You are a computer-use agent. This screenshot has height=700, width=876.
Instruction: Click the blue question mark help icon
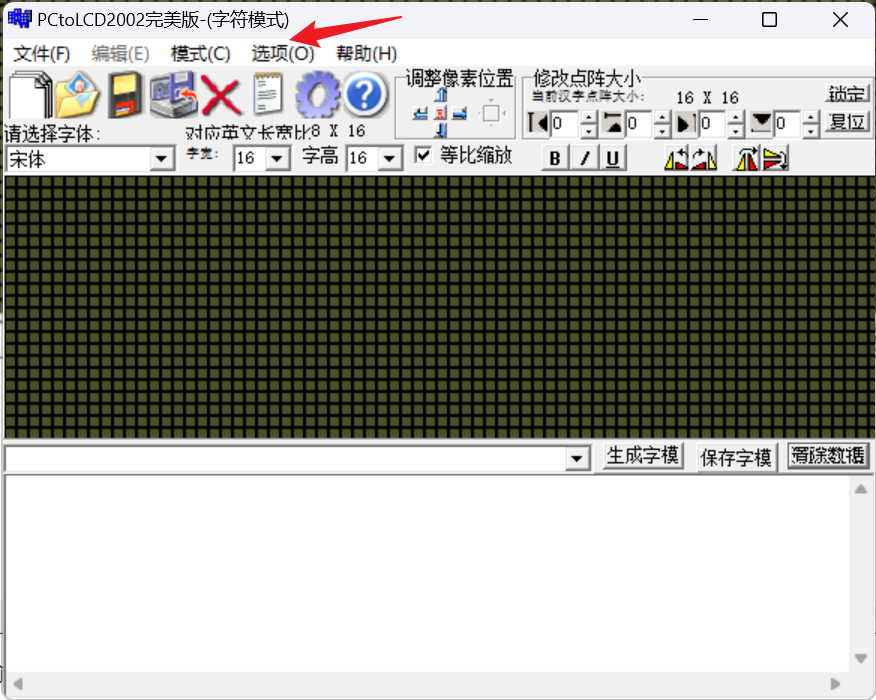364,94
